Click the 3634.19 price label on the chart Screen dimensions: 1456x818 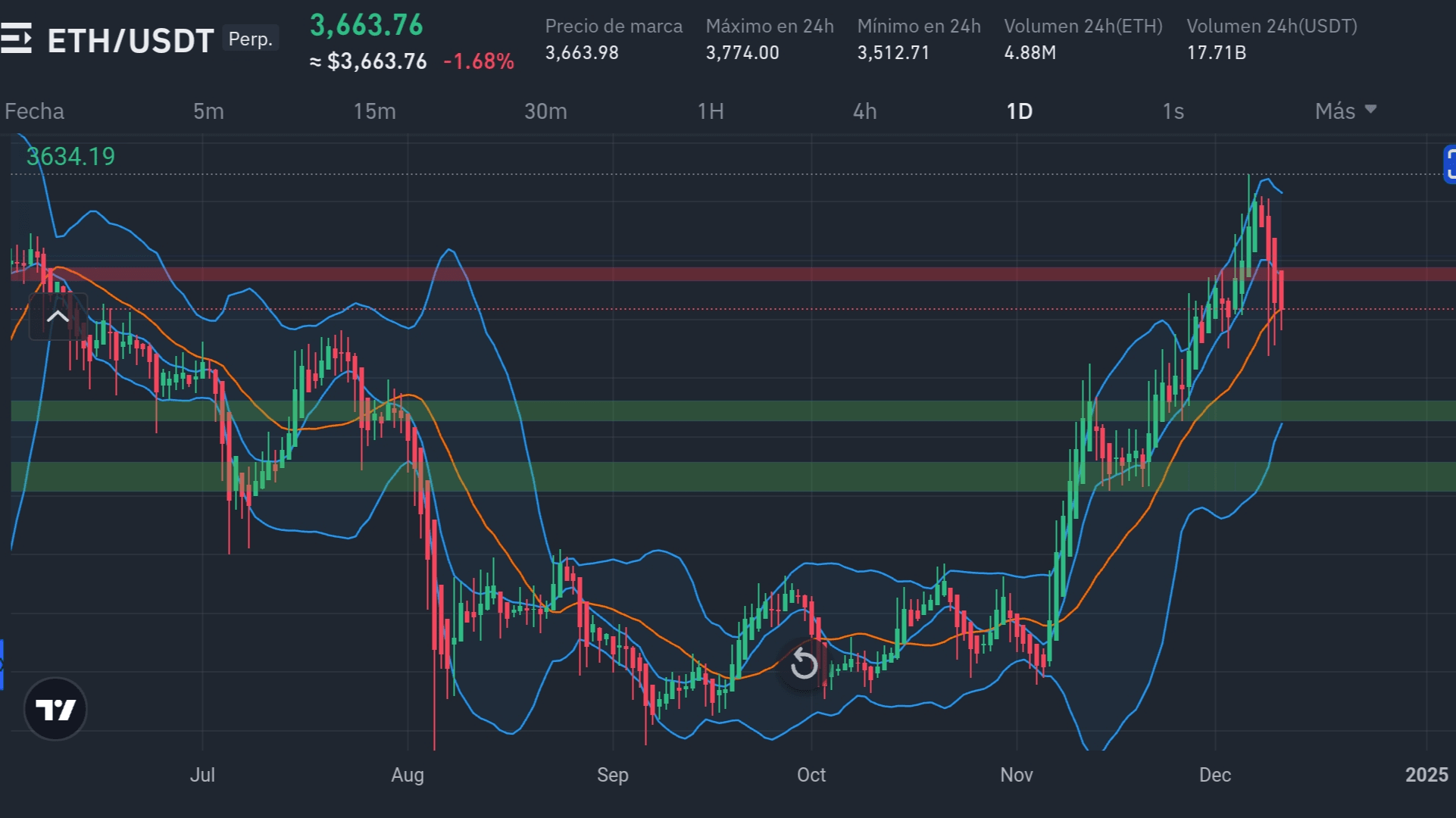tap(70, 157)
